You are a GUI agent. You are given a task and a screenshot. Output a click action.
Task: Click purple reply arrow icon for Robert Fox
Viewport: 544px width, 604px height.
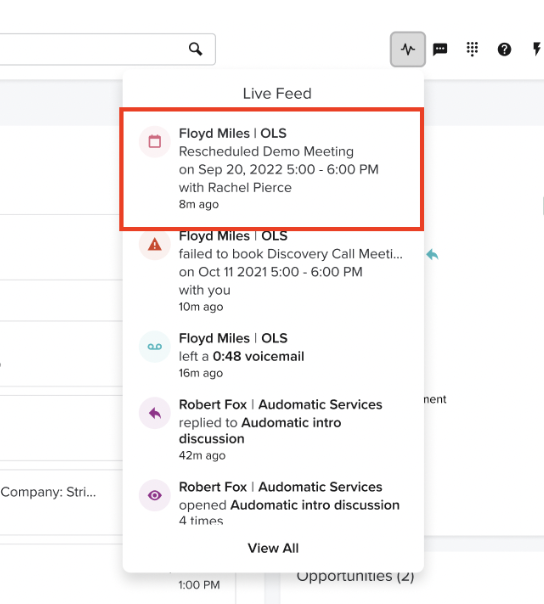click(x=155, y=413)
